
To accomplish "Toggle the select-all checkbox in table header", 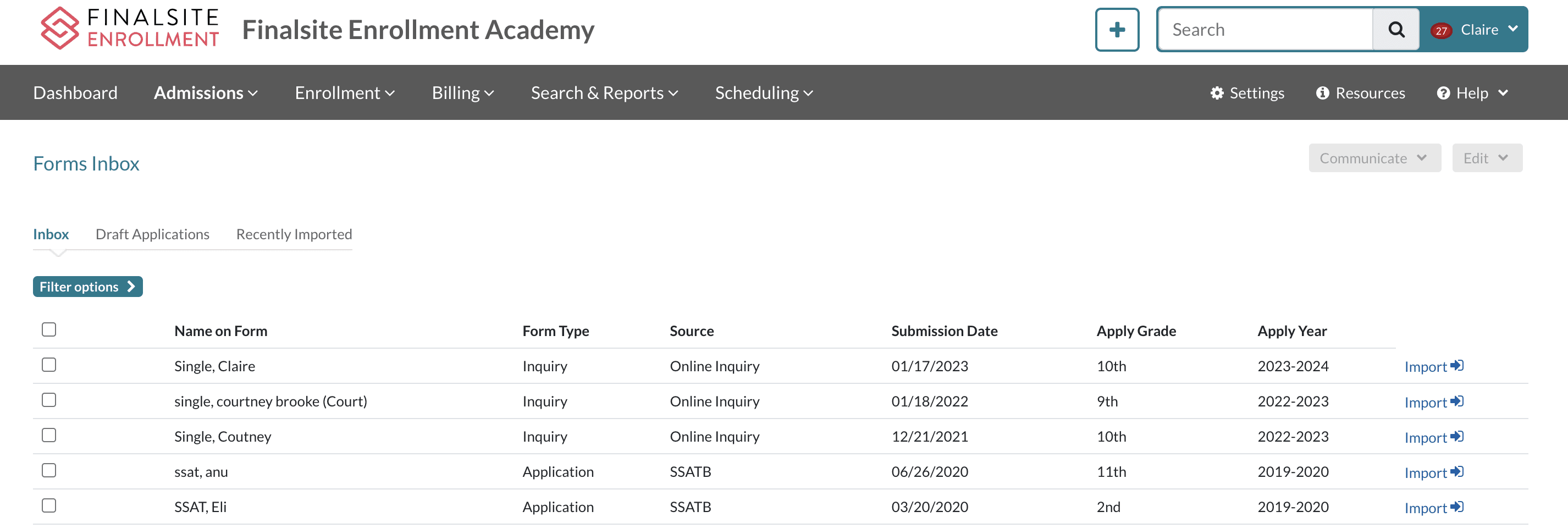I will point(49,329).
